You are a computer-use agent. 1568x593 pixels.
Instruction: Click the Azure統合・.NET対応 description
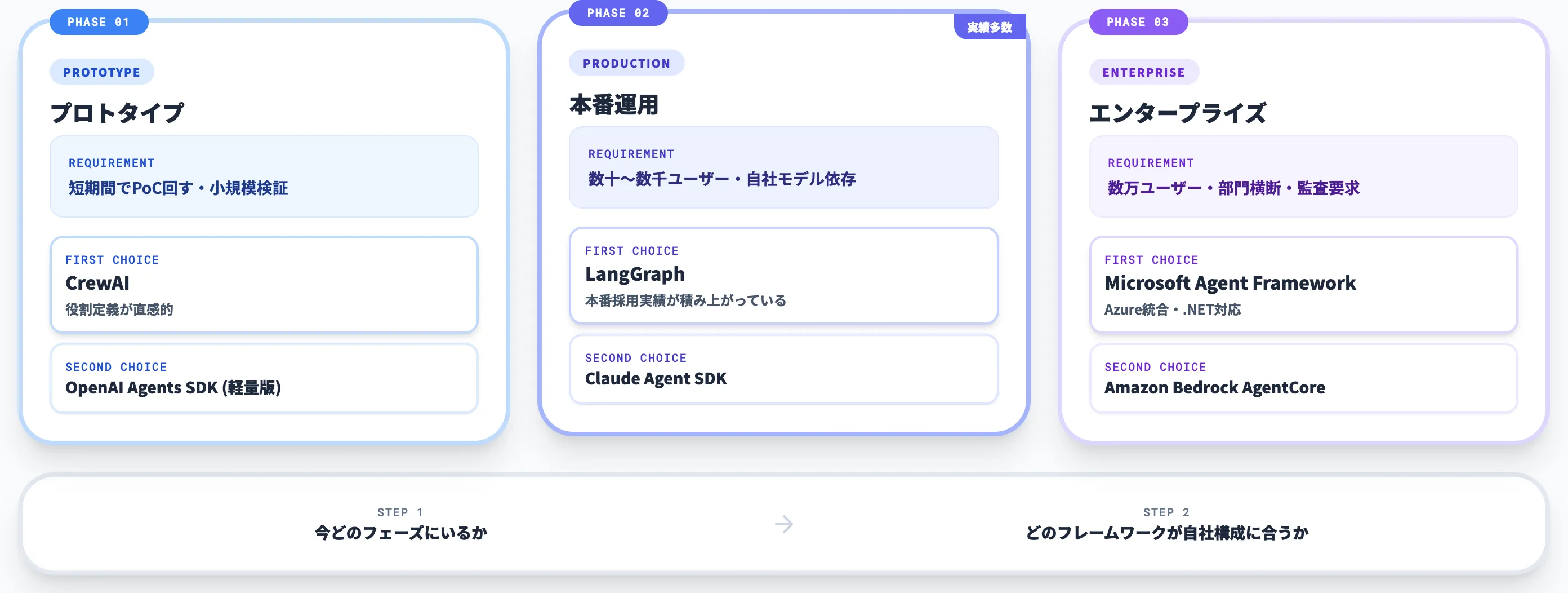point(1173,309)
